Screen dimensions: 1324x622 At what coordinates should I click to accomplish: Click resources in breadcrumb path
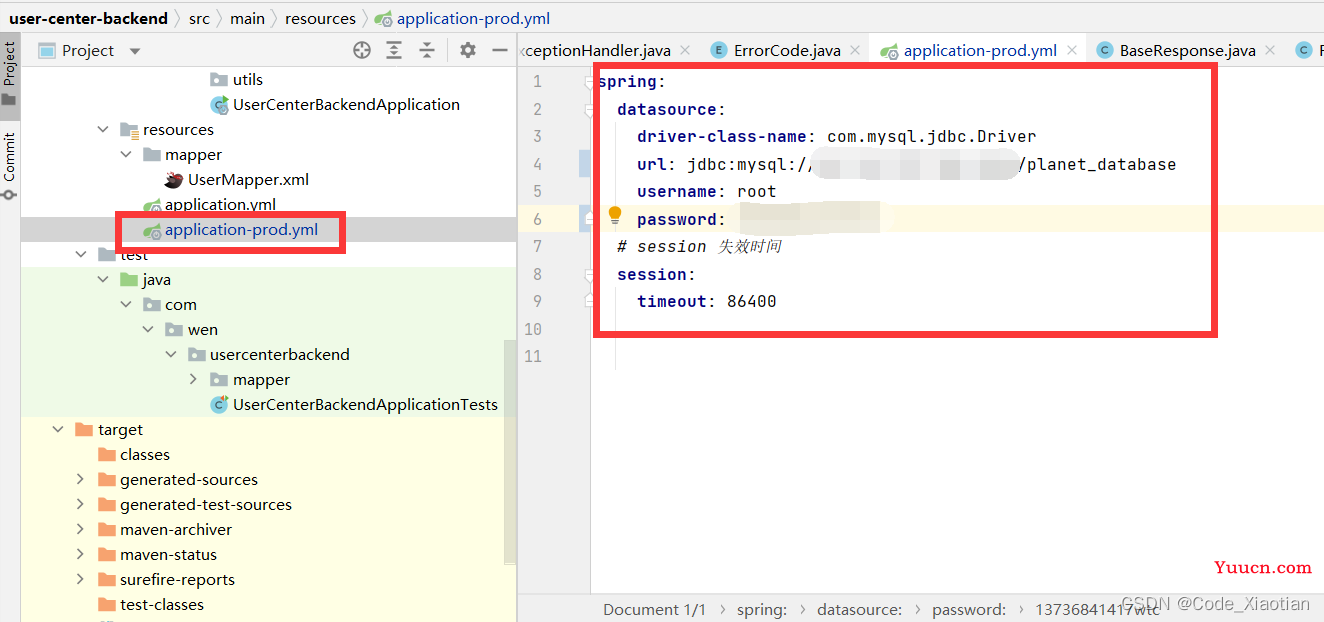point(320,18)
